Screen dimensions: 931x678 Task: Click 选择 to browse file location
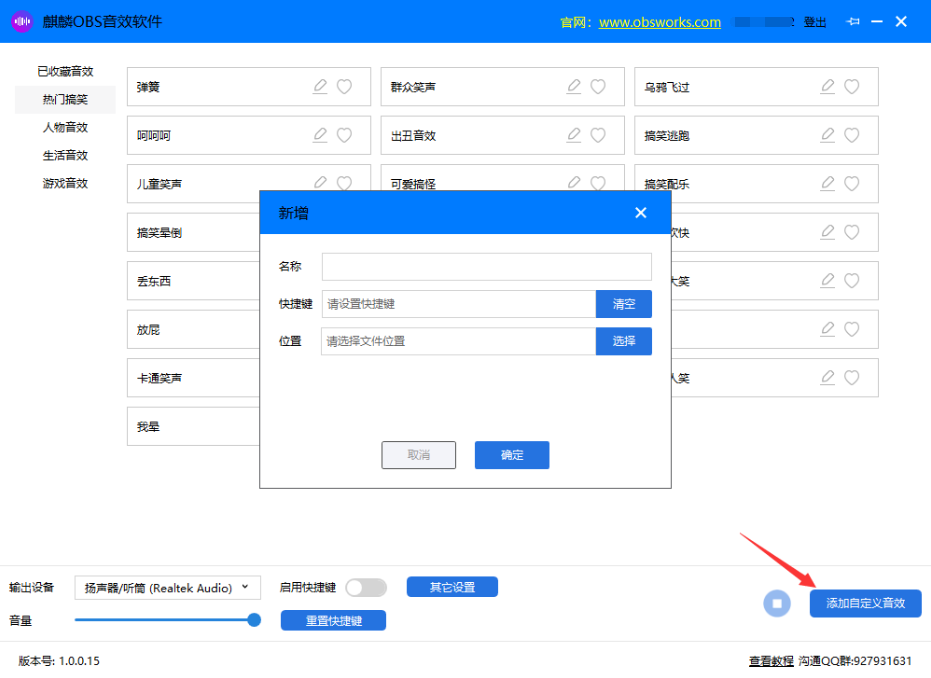point(624,341)
